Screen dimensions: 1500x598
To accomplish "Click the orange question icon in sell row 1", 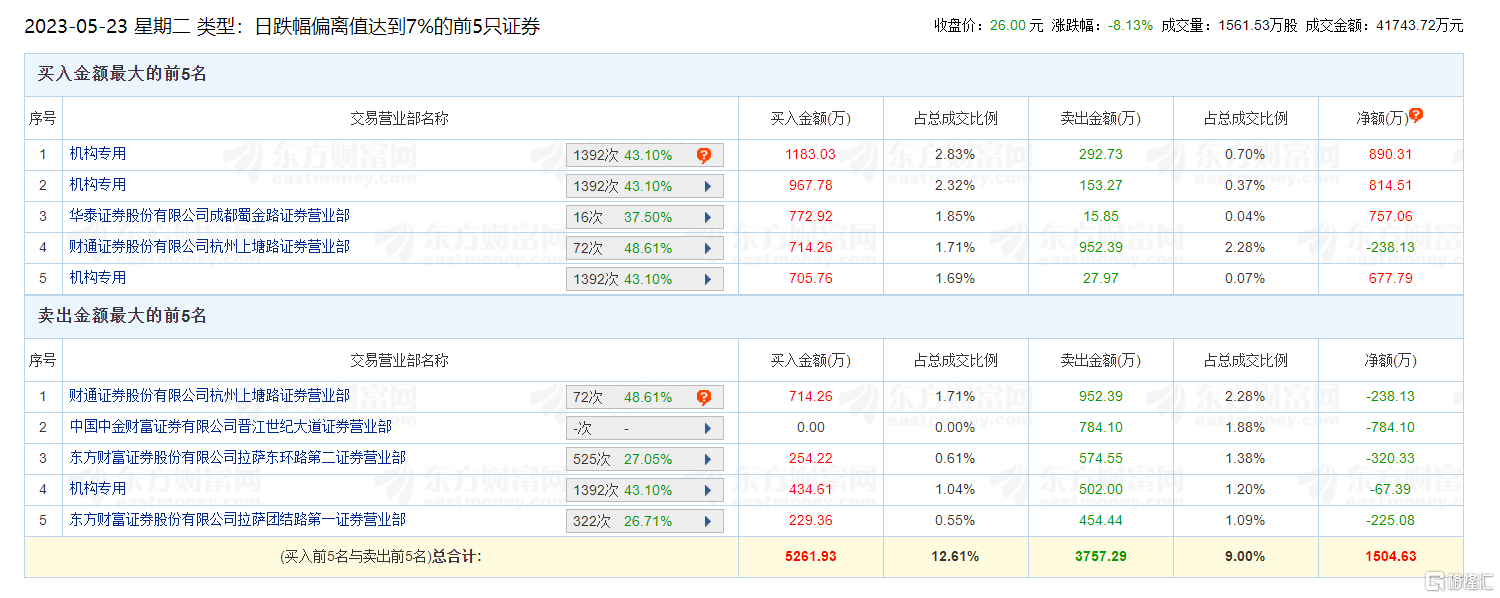I will pyautogui.click(x=704, y=397).
